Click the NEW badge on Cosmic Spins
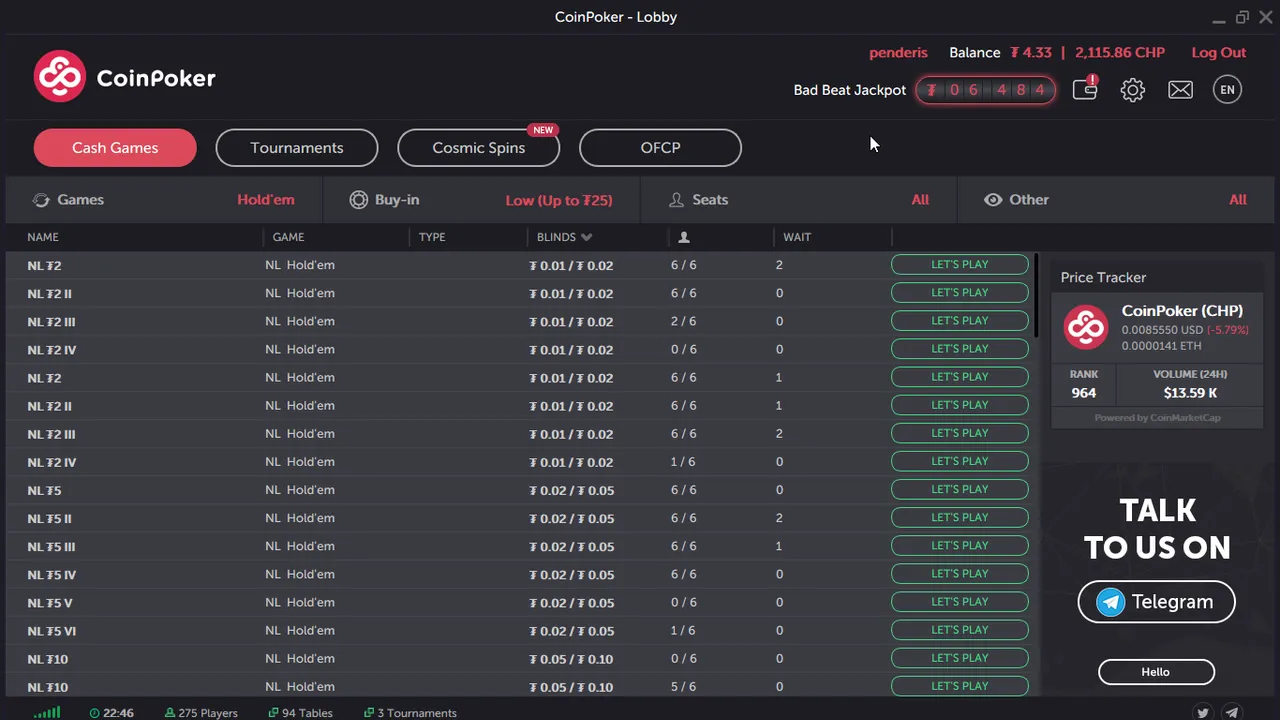Screen dimensions: 1280x720 tap(543, 130)
